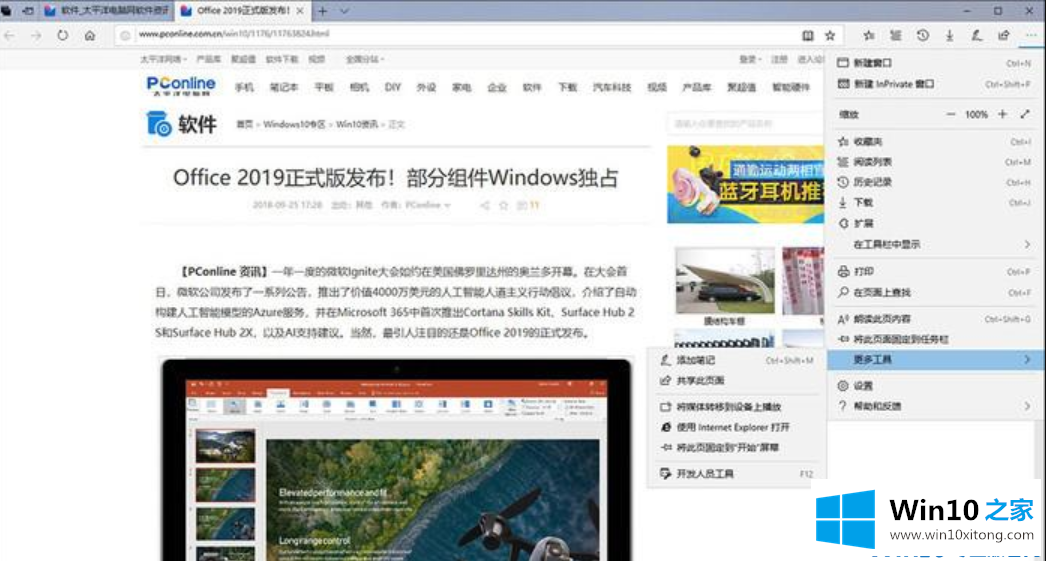Open the History toolbar icon
Image resolution: width=1046 pixels, height=561 pixels.
tap(923, 35)
